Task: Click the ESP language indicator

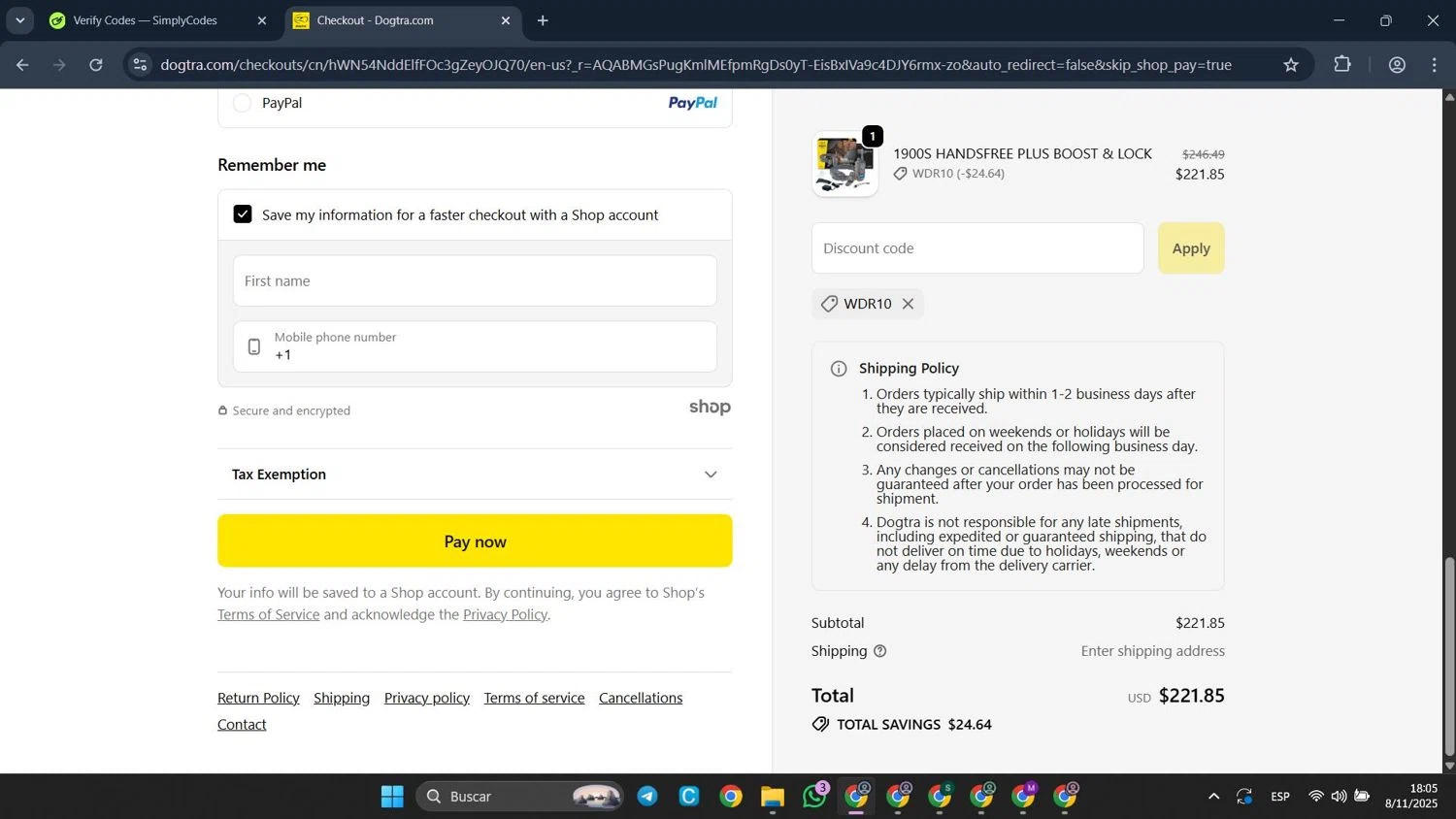Action: pos(1280,797)
